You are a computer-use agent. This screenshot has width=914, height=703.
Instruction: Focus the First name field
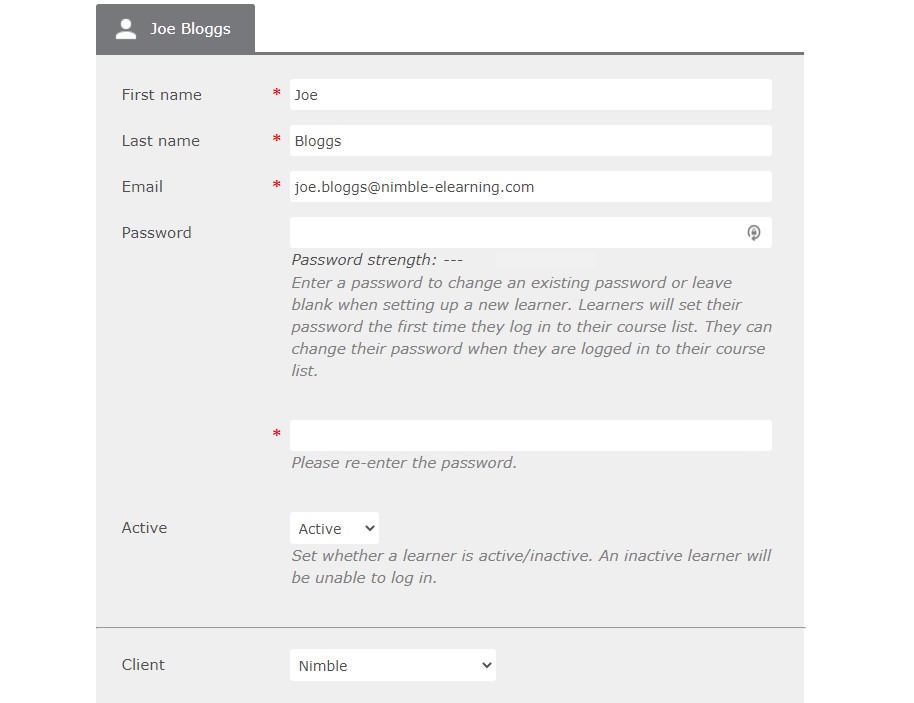pos(530,94)
